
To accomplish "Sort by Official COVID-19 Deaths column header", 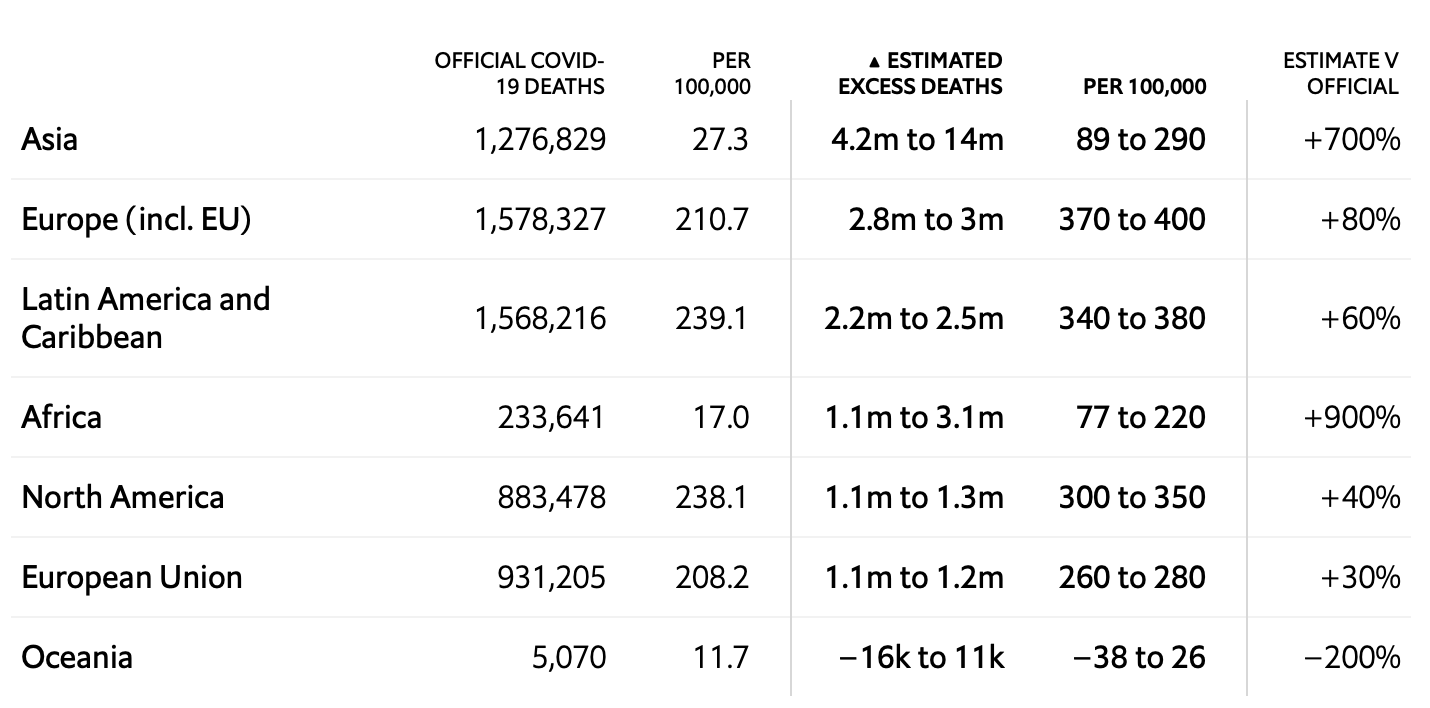I will coord(519,74).
